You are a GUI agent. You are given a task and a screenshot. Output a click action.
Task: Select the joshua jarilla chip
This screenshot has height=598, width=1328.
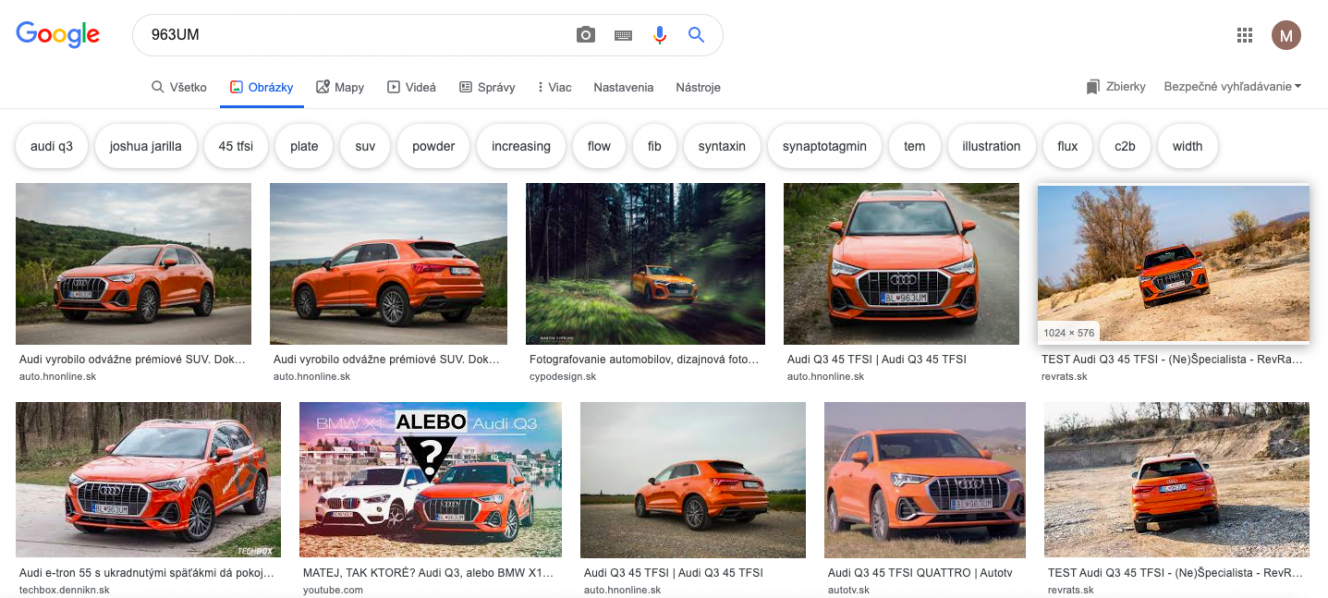146,146
